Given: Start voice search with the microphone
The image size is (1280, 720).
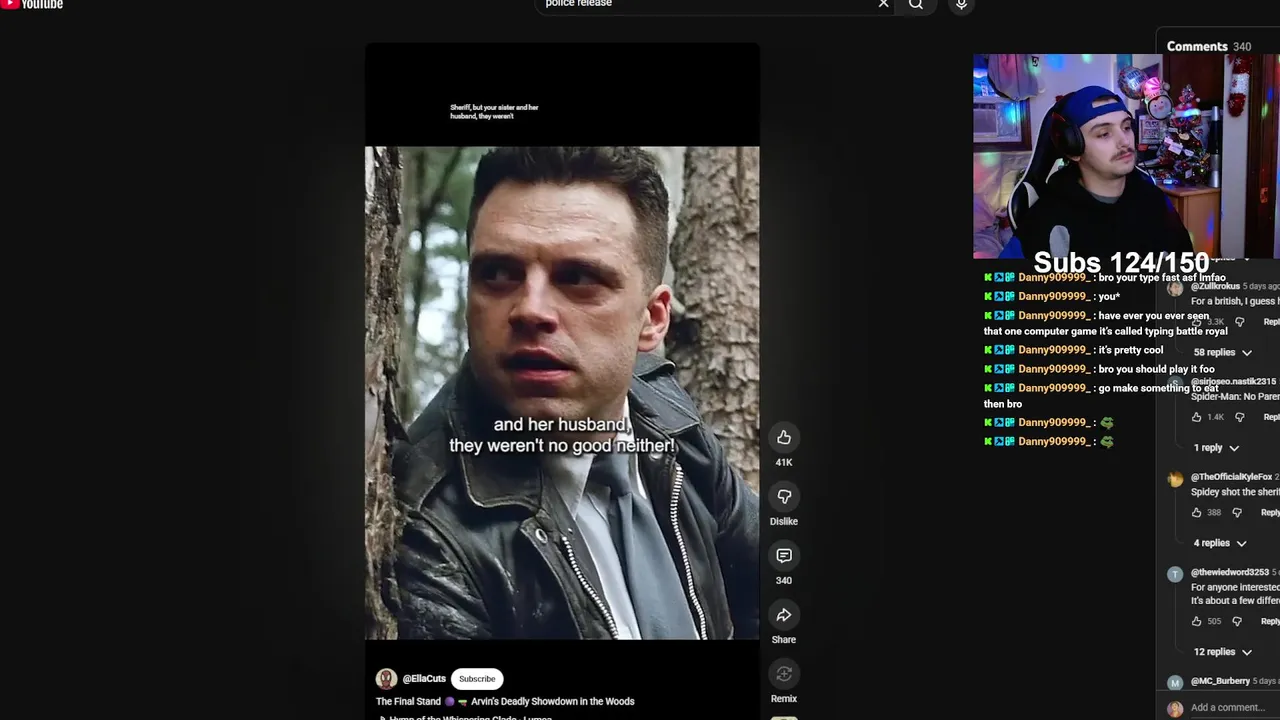Looking at the screenshot, I should click(x=961, y=4).
